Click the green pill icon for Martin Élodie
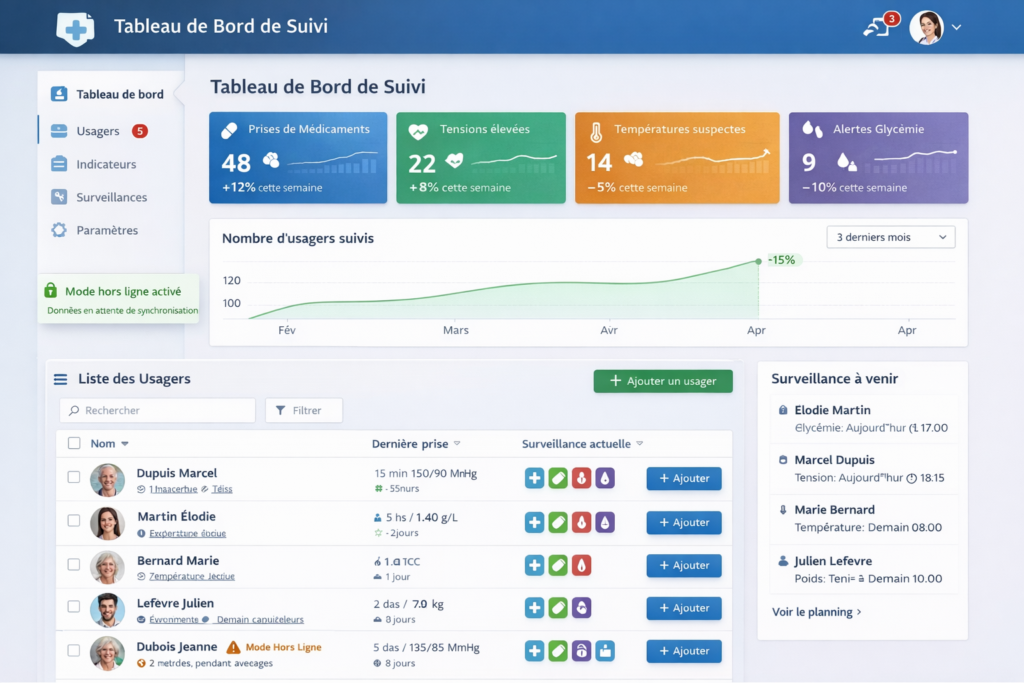1024x683 pixels. click(558, 522)
